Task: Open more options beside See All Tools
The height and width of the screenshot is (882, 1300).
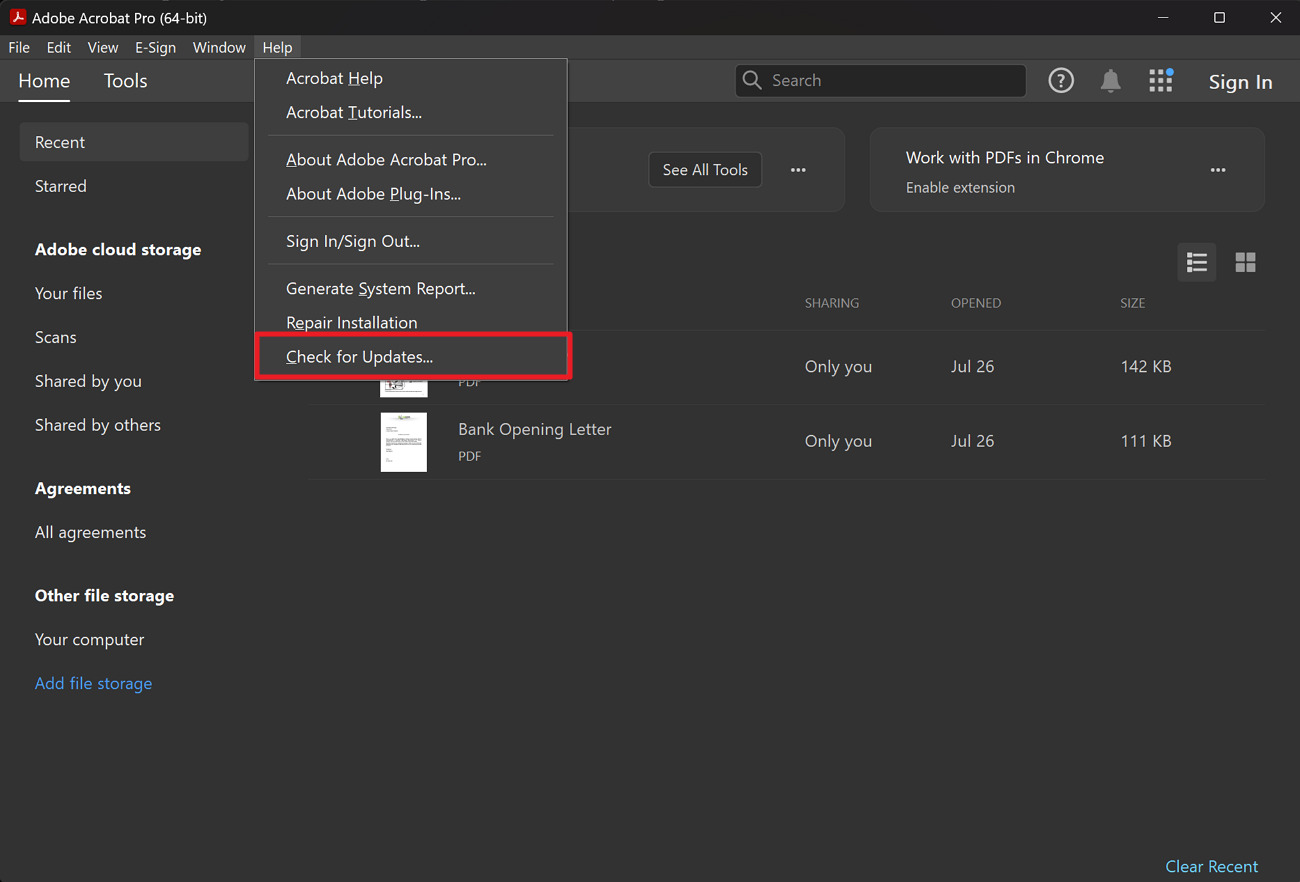Action: (x=798, y=170)
